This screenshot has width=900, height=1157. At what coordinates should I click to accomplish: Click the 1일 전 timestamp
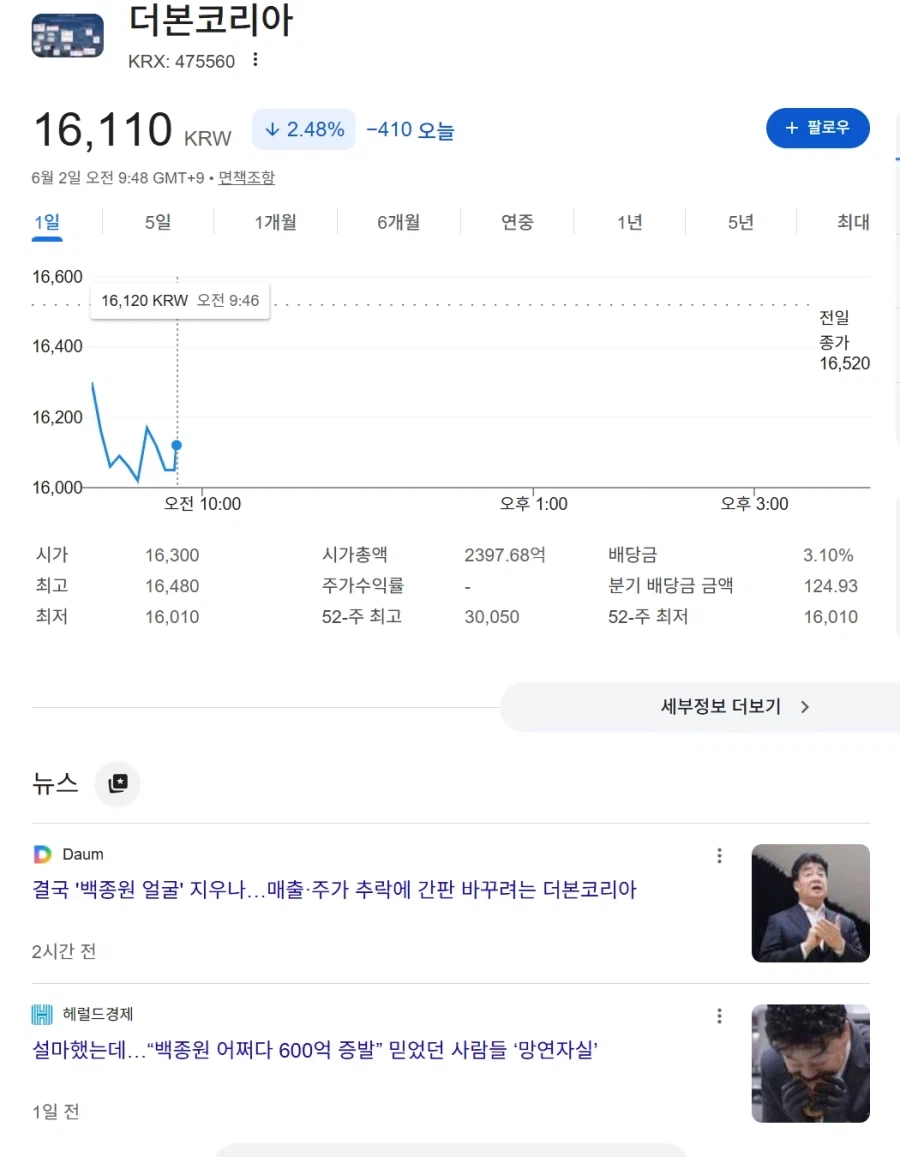[55, 1111]
